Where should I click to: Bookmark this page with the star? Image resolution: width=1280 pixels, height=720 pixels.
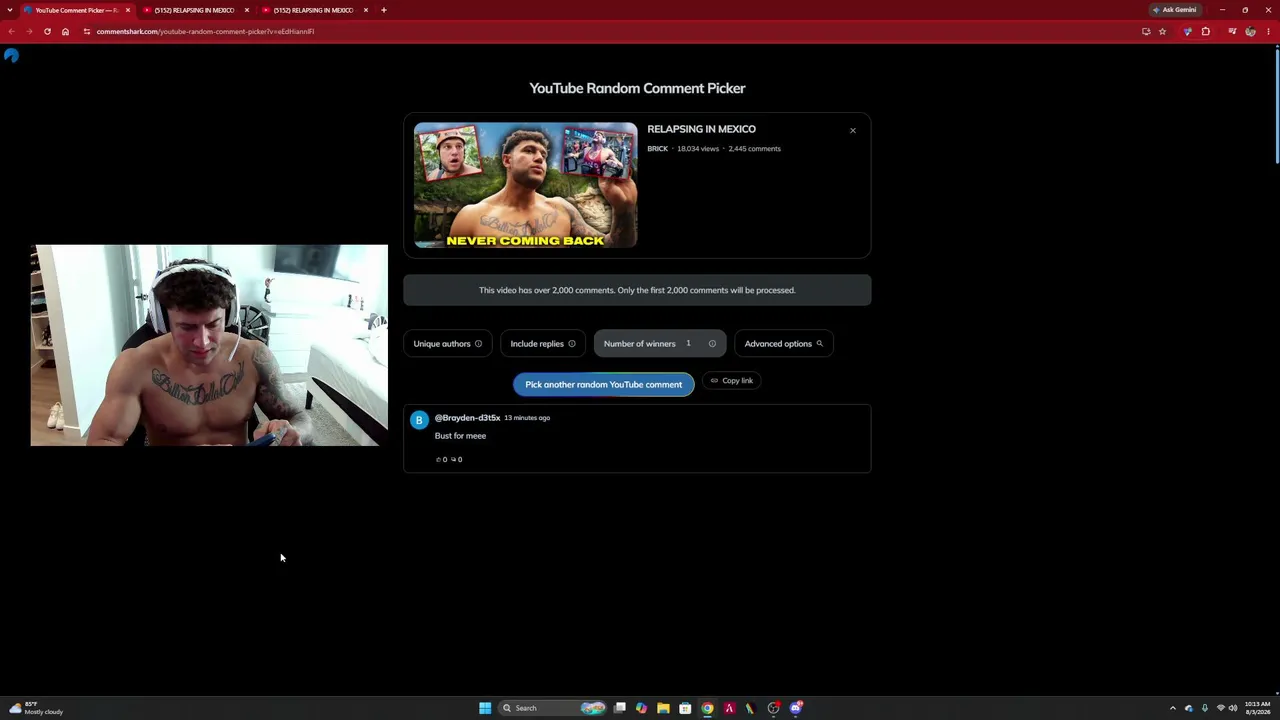click(x=1162, y=31)
